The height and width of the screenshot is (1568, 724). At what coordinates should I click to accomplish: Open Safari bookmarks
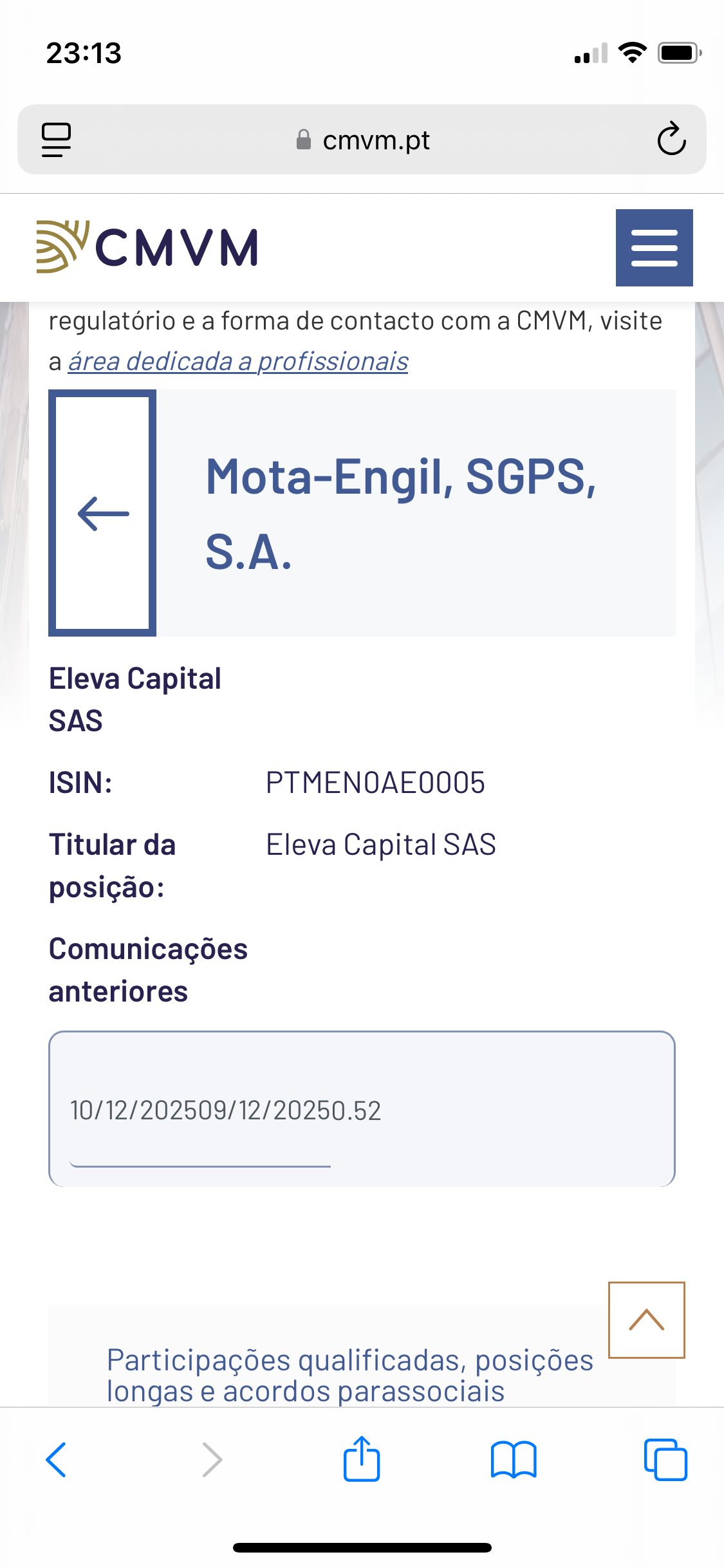click(x=513, y=1459)
